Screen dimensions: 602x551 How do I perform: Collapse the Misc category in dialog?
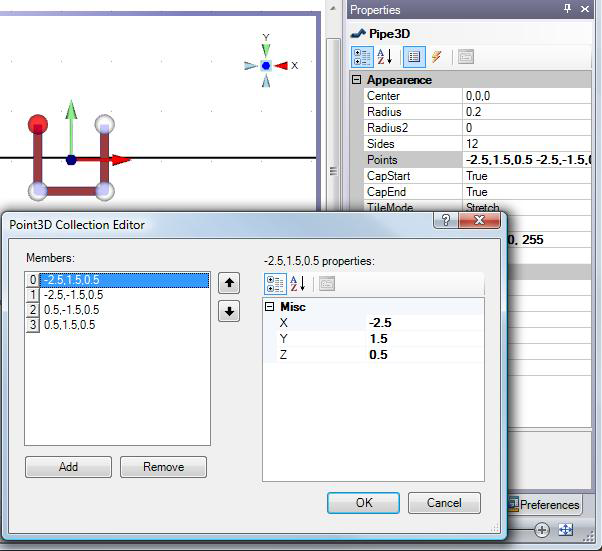pyautogui.click(x=269, y=307)
